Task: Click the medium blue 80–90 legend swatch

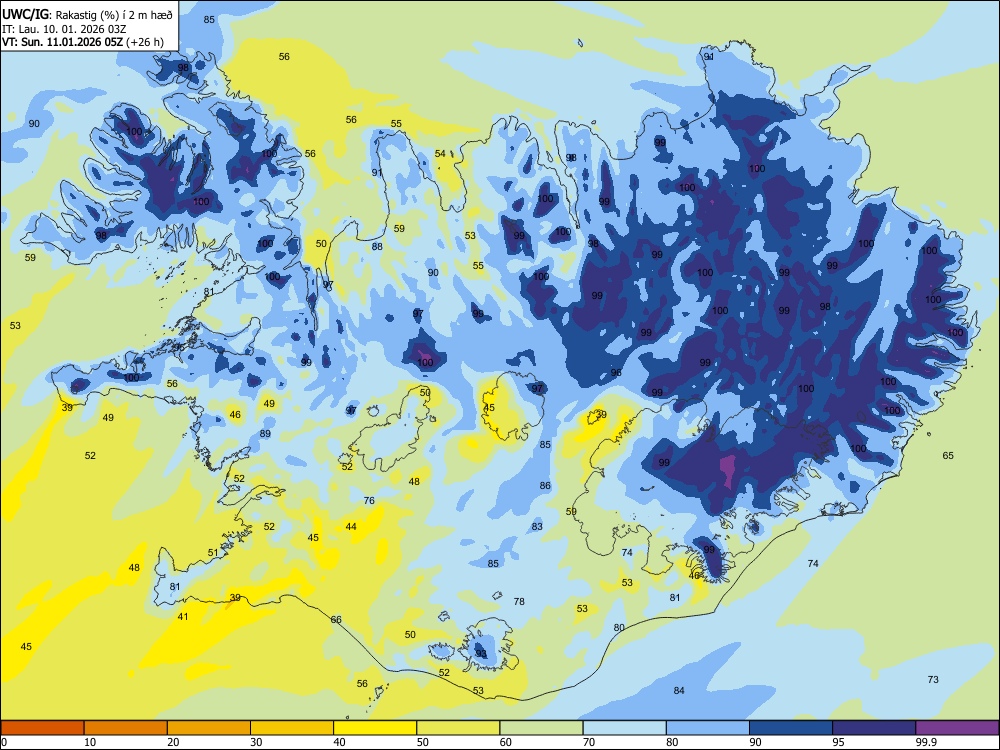Action: tap(707, 728)
